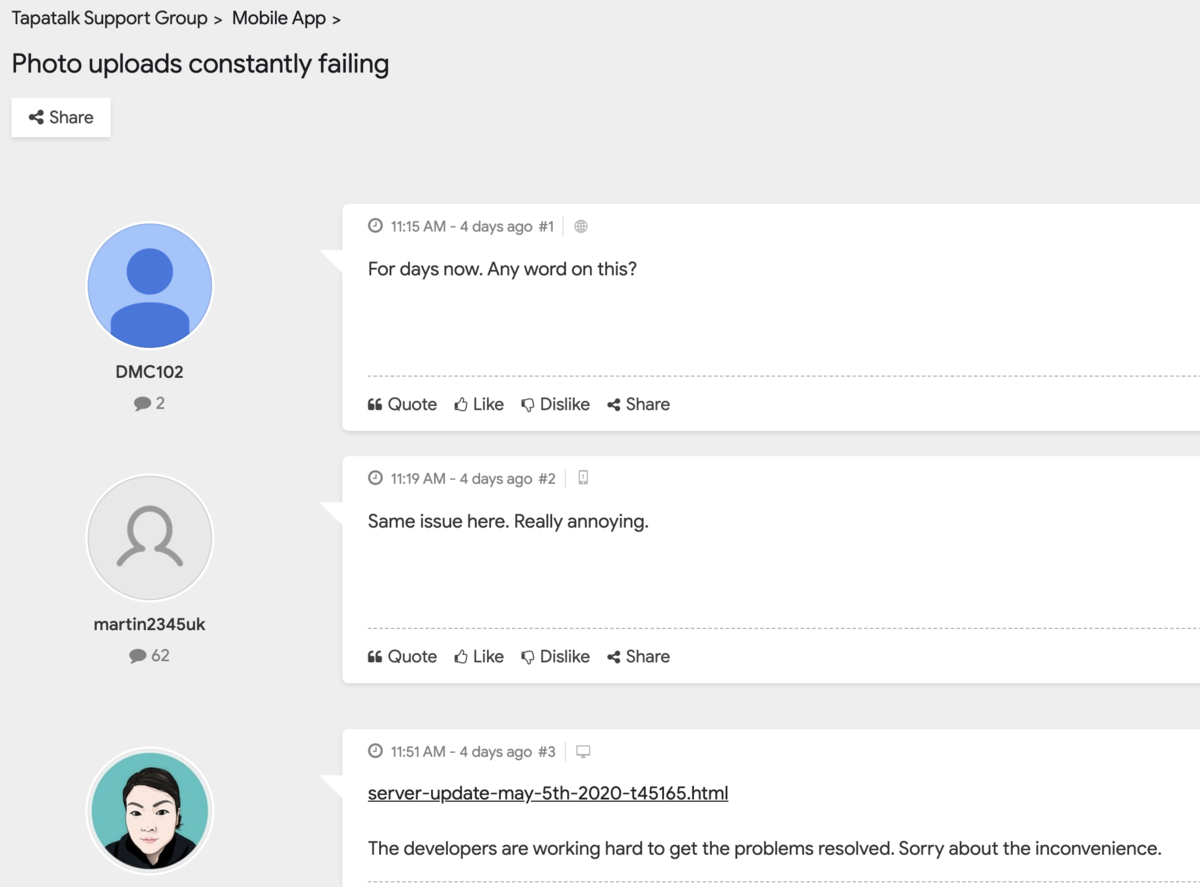This screenshot has width=1200, height=887.
Task: Click the clock icon on post #1
Action: pos(376,226)
